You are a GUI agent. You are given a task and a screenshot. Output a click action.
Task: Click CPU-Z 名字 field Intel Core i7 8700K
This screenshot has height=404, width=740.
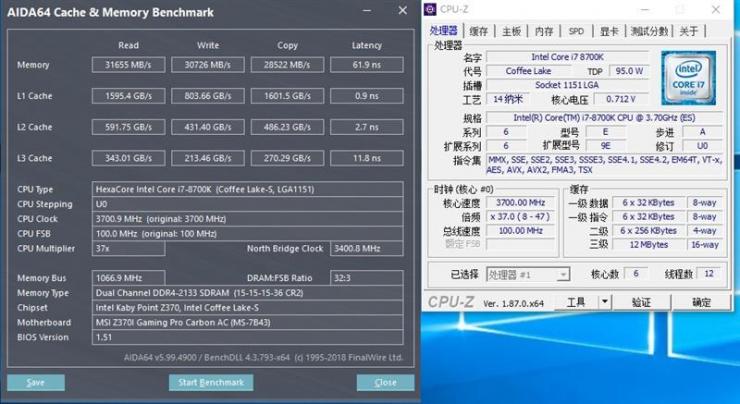(568, 57)
